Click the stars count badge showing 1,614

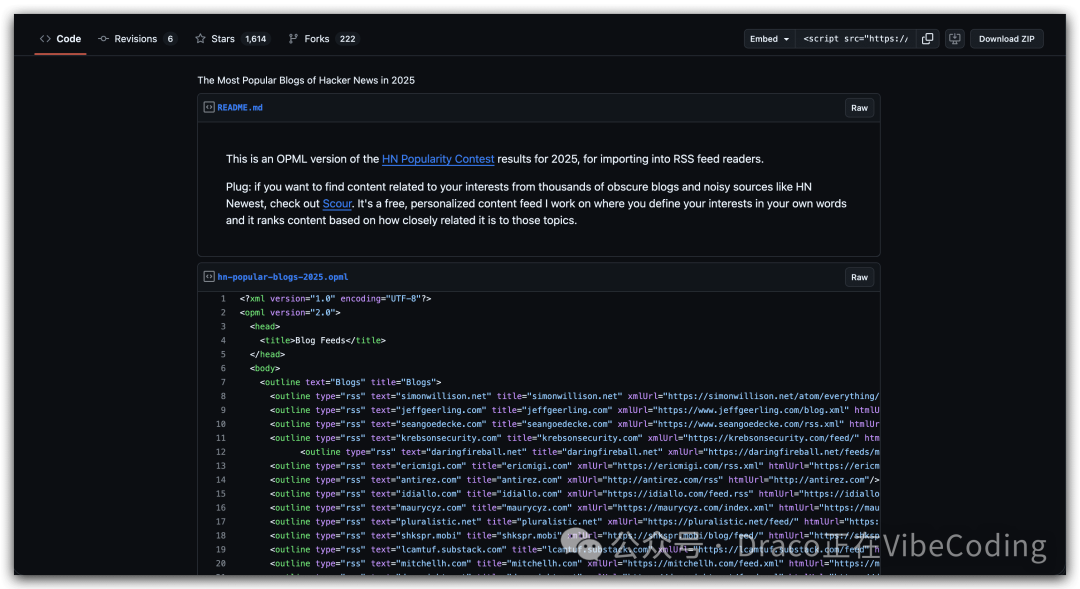(x=256, y=38)
